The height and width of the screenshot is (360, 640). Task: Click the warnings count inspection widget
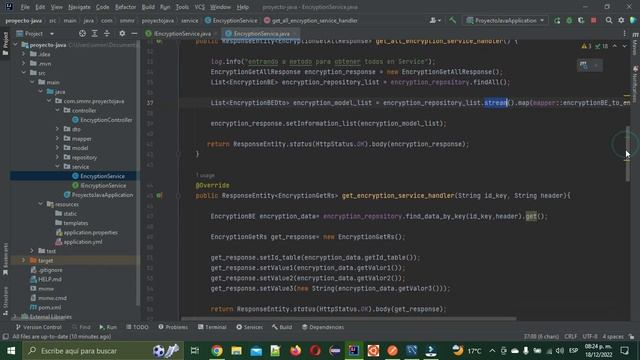[586, 46]
